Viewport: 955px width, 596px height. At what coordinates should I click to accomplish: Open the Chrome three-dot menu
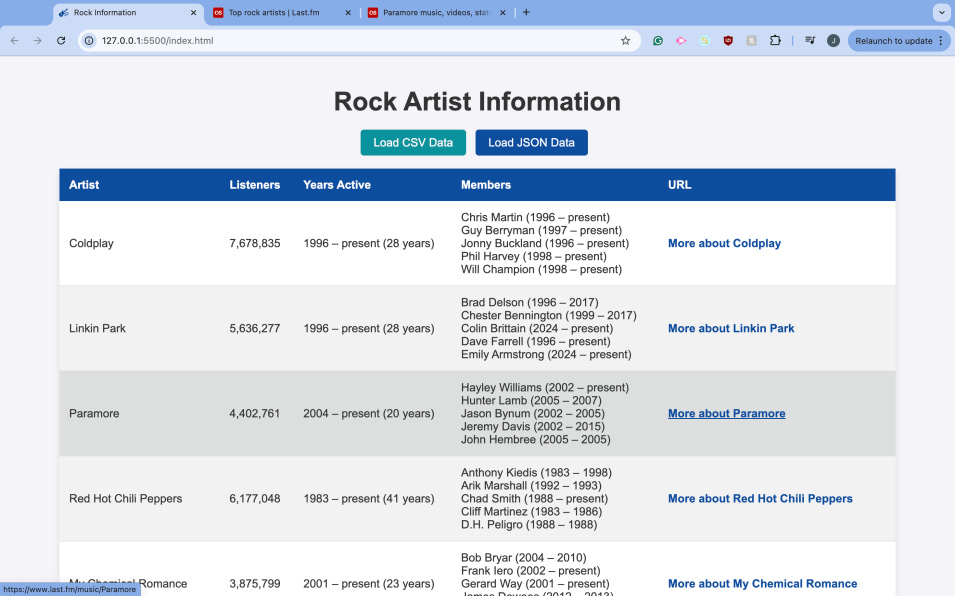point(941,41)
